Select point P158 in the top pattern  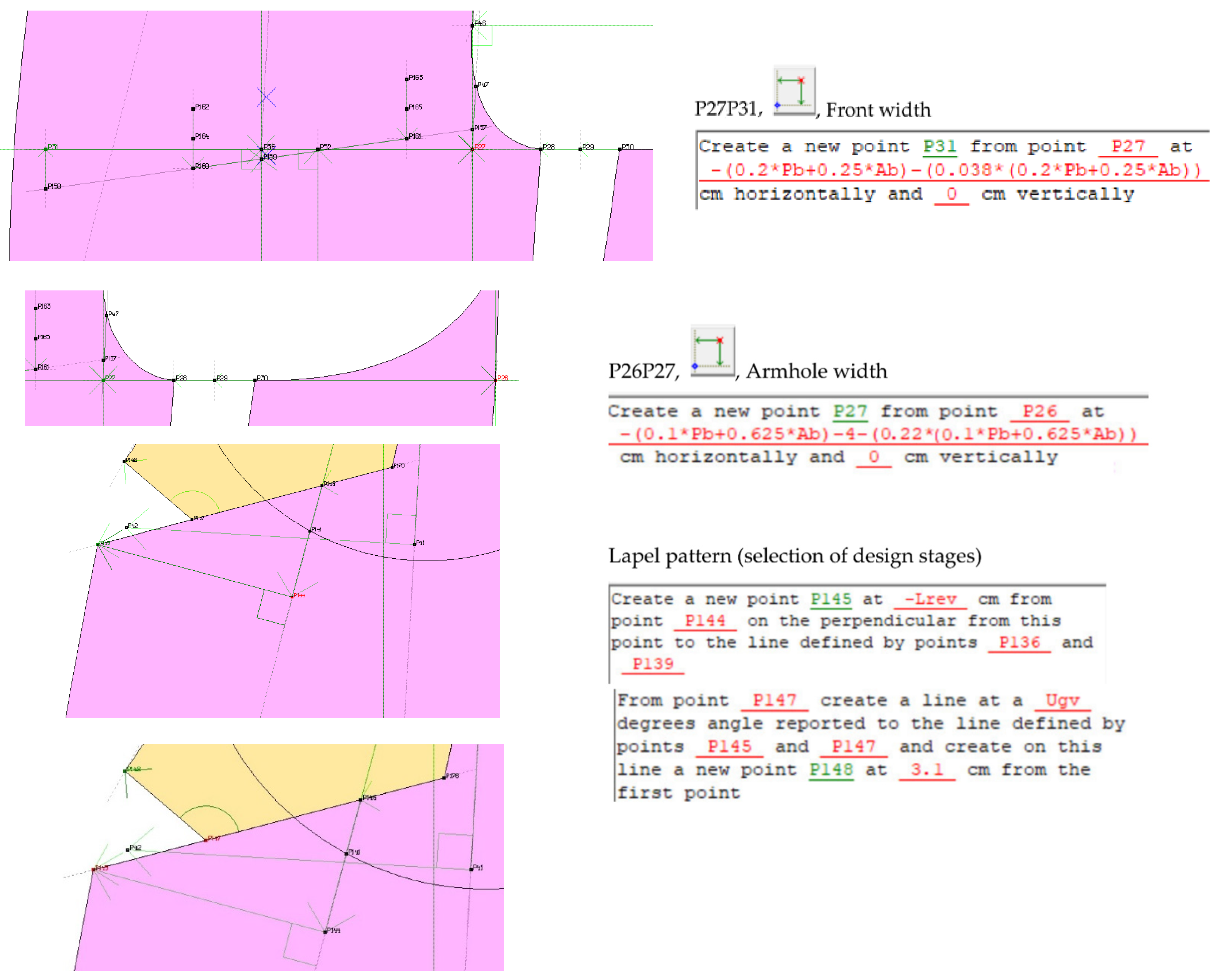point(46,188)
